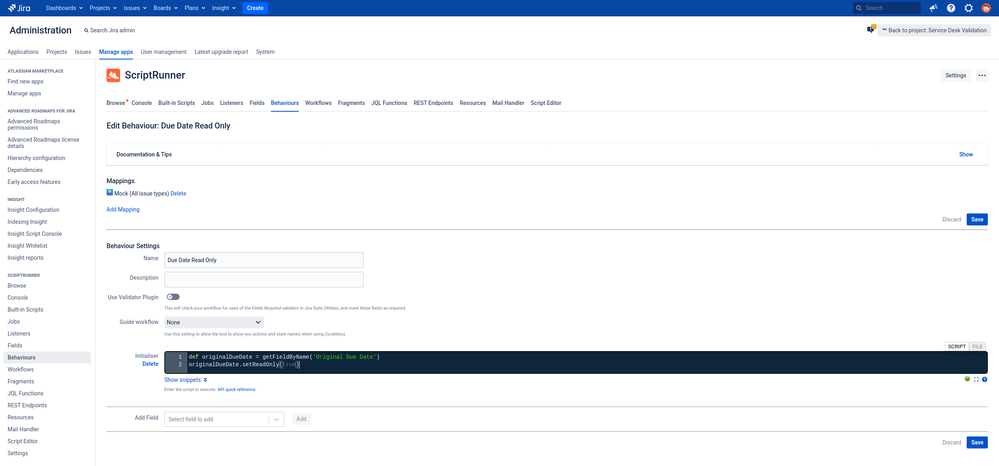Switch to the Applications admin tab
This screenshot has height=466, width=999.
(x=23, y=52)
